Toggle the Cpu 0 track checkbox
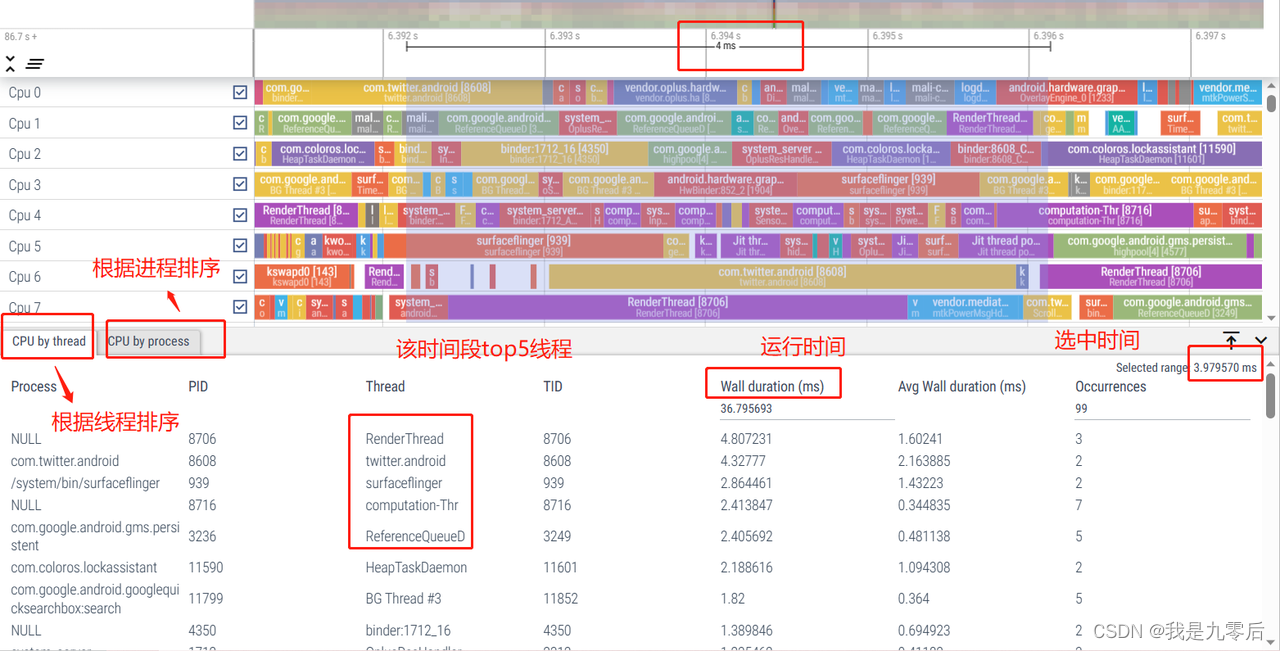Screen dimensions: 1280x651 pos(240,92)
